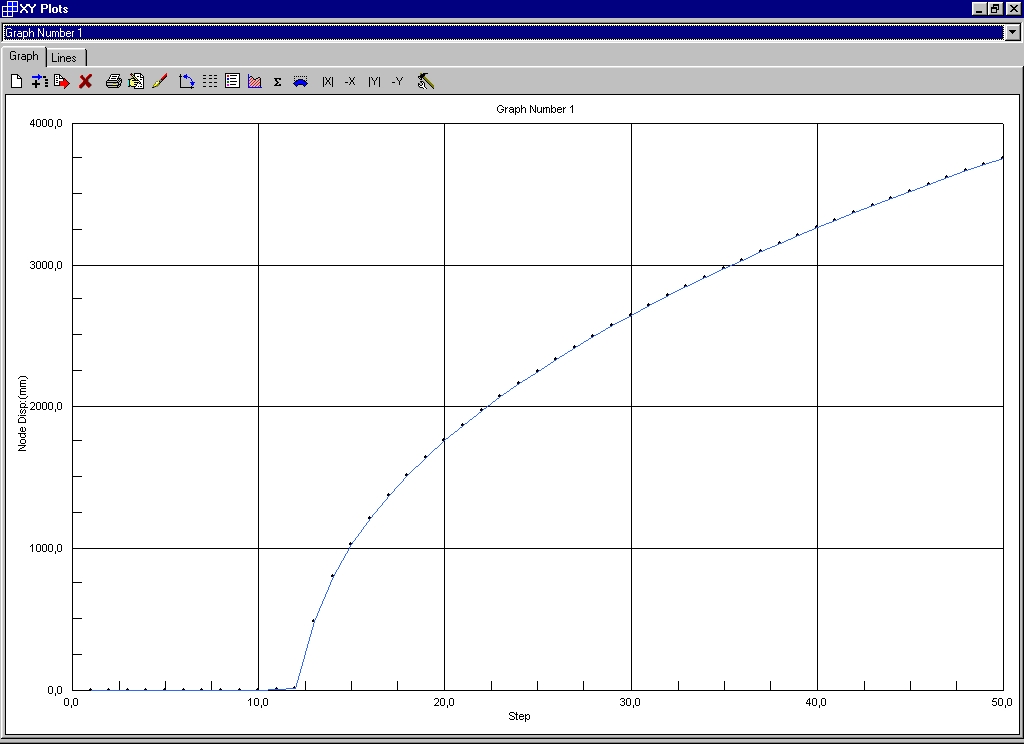1024x744 pixels.
Task: Click the '40,0' X axis value
Action: tap(816, 702)
